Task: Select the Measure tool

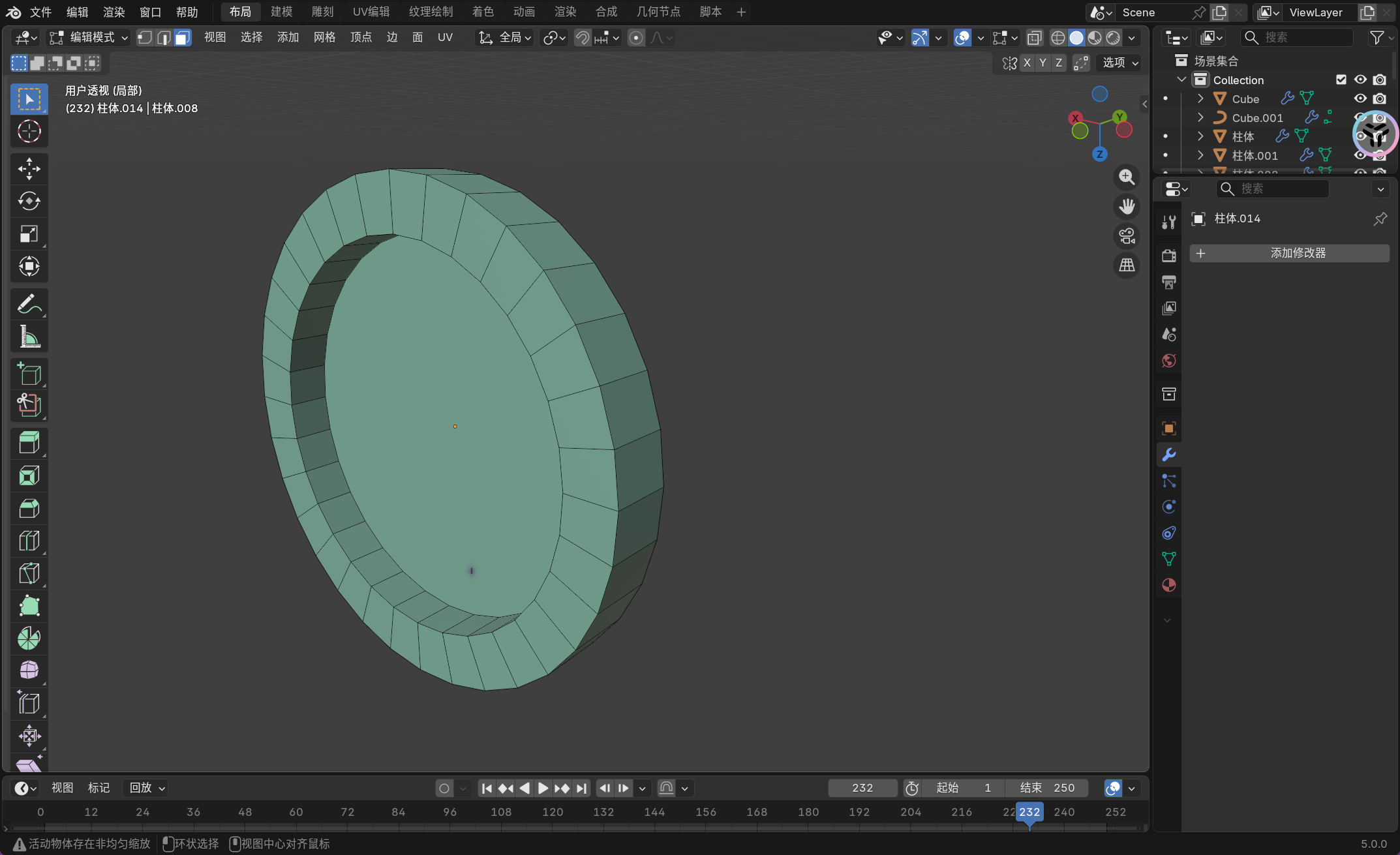Action: [x=29, y=337]
